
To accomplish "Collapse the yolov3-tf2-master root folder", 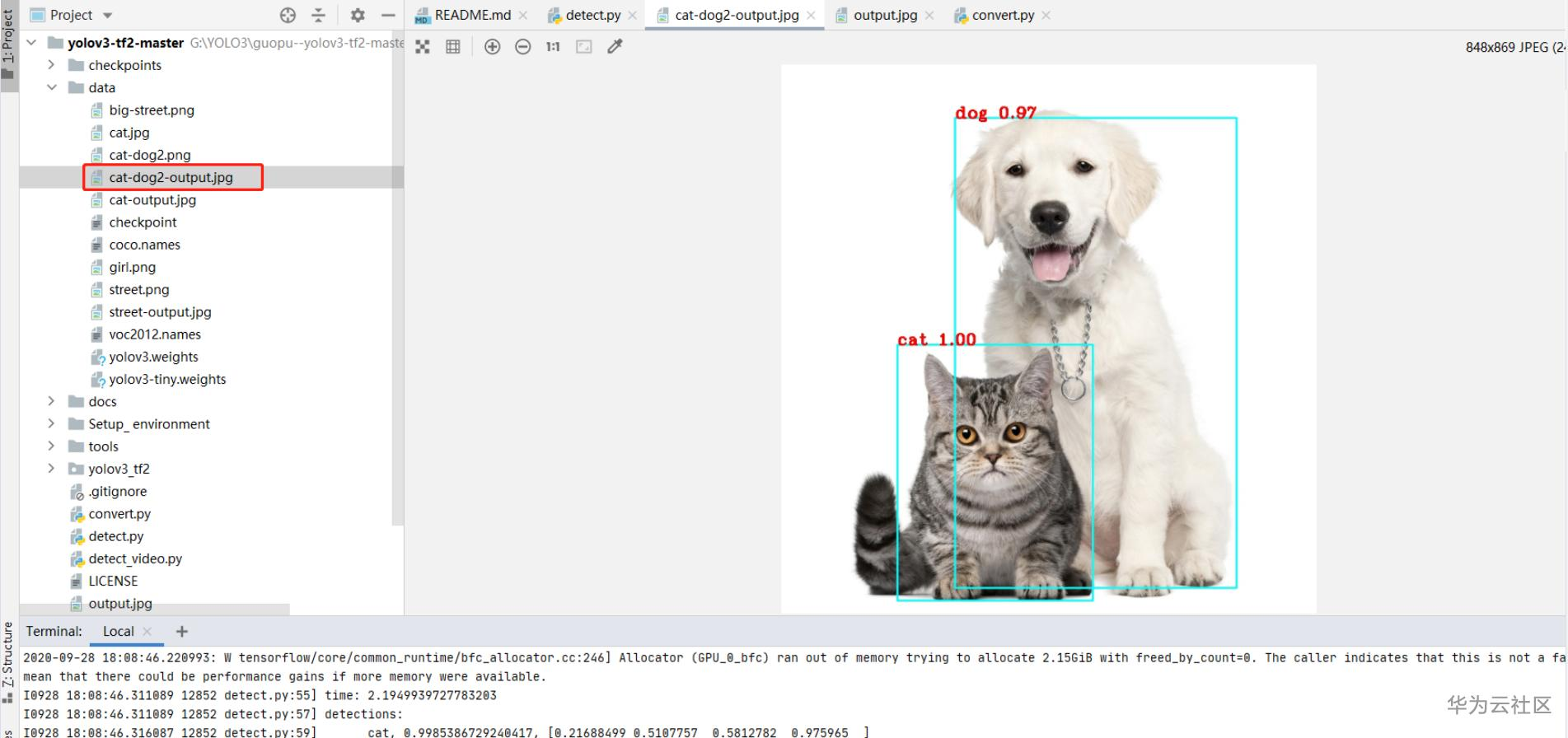I will (31, 42).
